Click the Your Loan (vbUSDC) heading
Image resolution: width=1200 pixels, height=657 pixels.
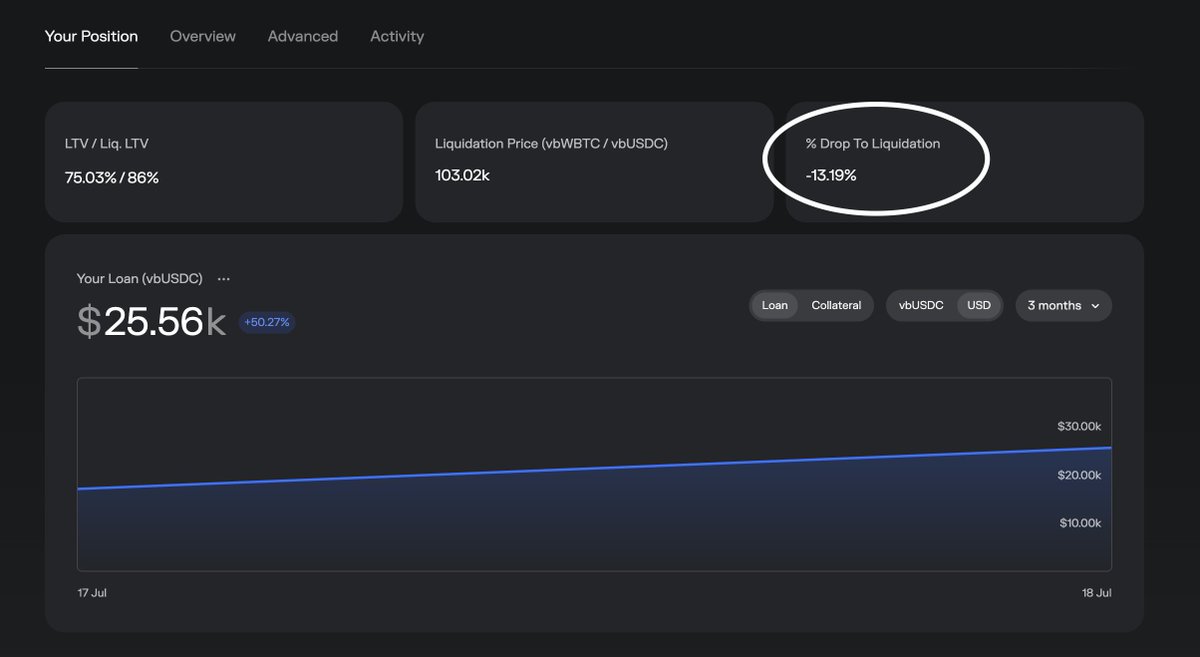tap(140, 279)
